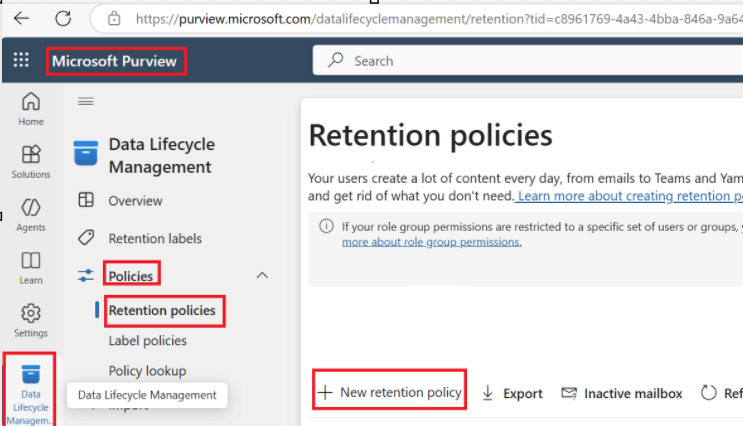This screenshot has height=426, width=743.
Task: Click the Retention policies page heading
Action: click(x=430, y=136)
